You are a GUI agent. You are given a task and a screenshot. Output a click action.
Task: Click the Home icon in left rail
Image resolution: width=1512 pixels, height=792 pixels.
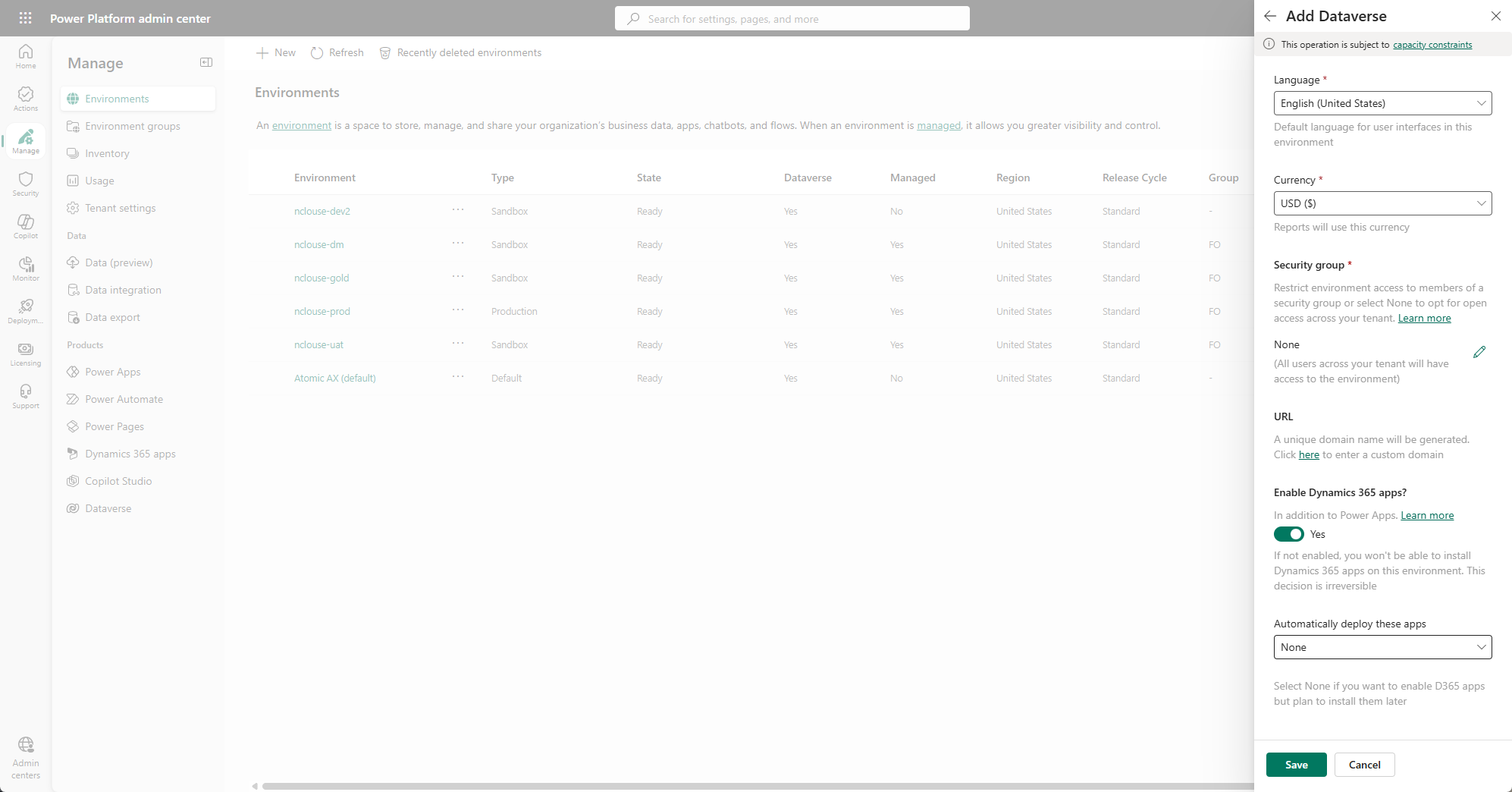[x=26, y=56]
